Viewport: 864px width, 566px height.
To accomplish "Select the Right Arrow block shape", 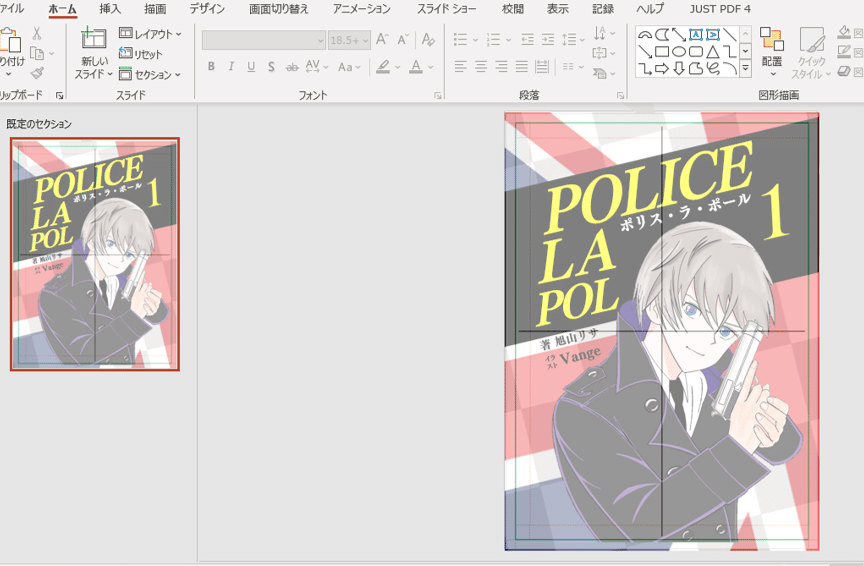I will (662, 69).
